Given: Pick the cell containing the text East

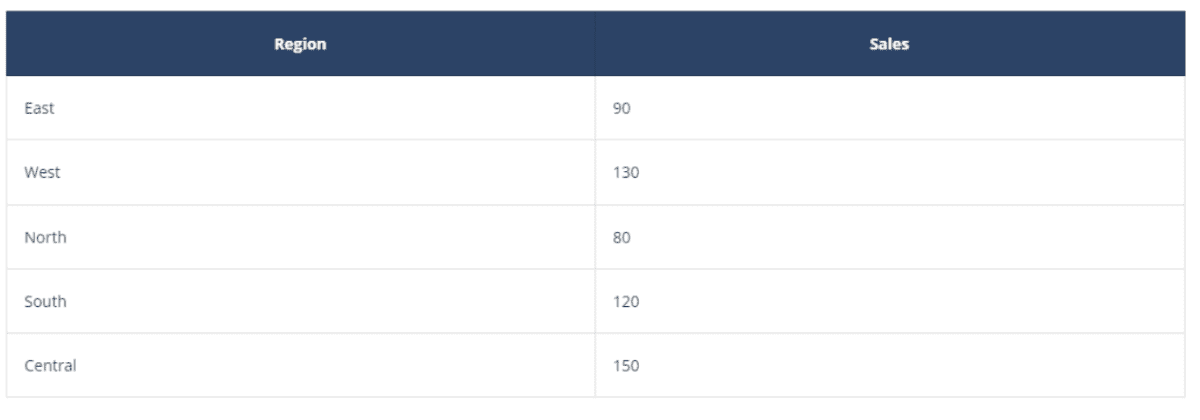Looking at the screenshot, I should 301,109.
